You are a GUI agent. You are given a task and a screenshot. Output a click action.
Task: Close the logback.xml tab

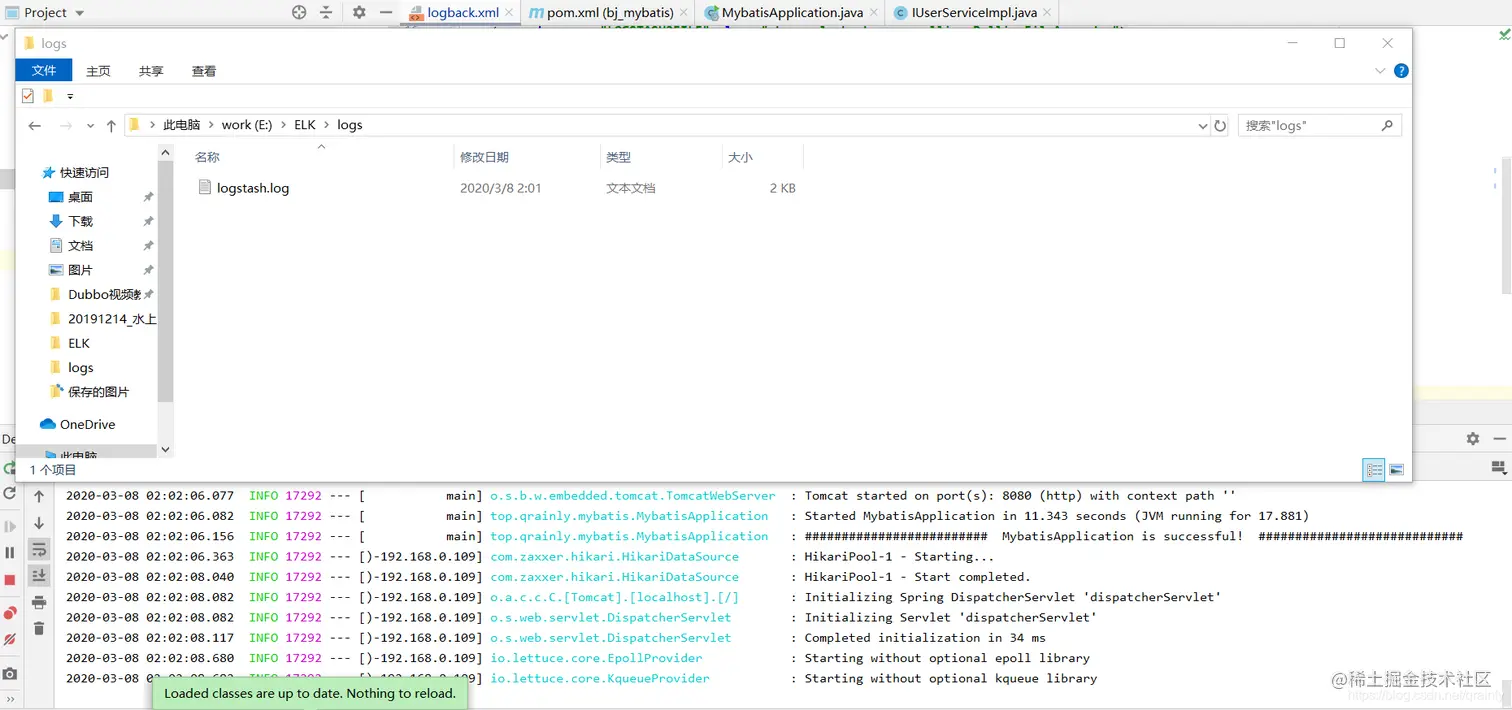[509, 13]
